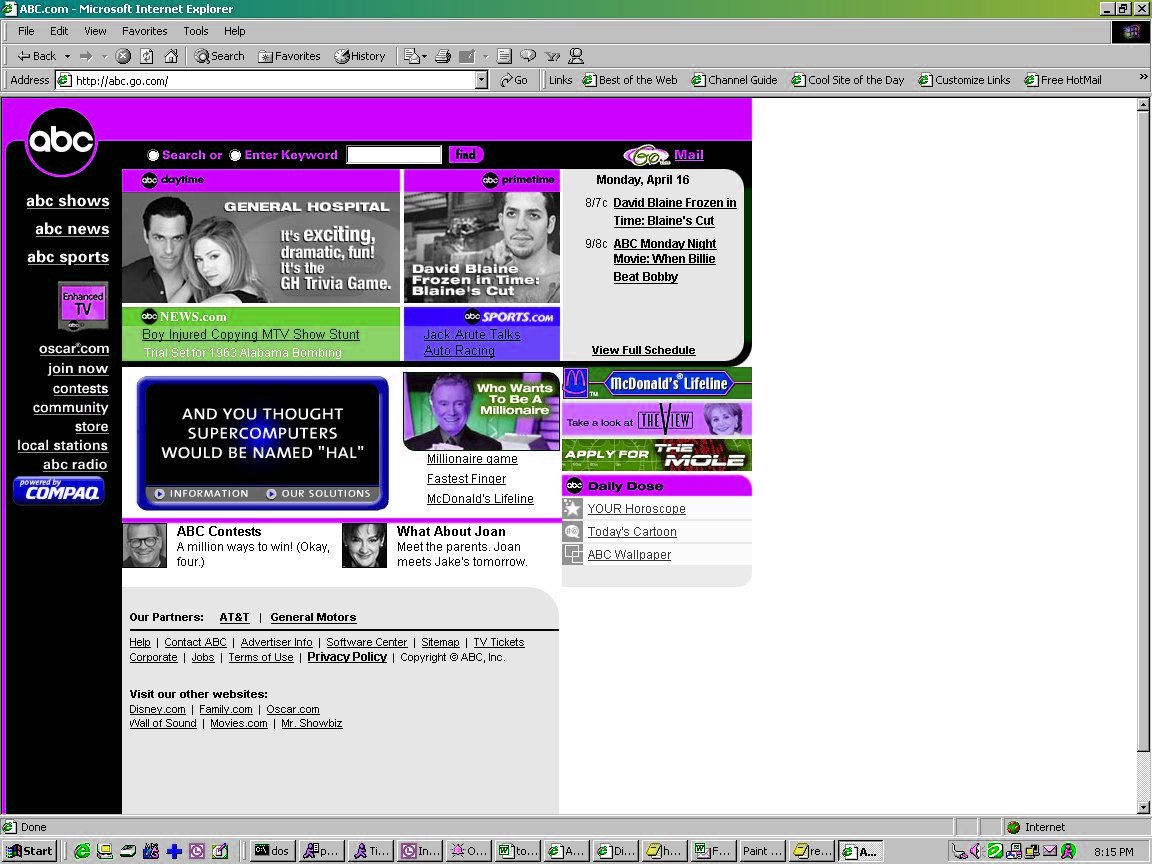Click the Go network Mail logo icon
The image size is (1152, 864).
pos(647,155)
